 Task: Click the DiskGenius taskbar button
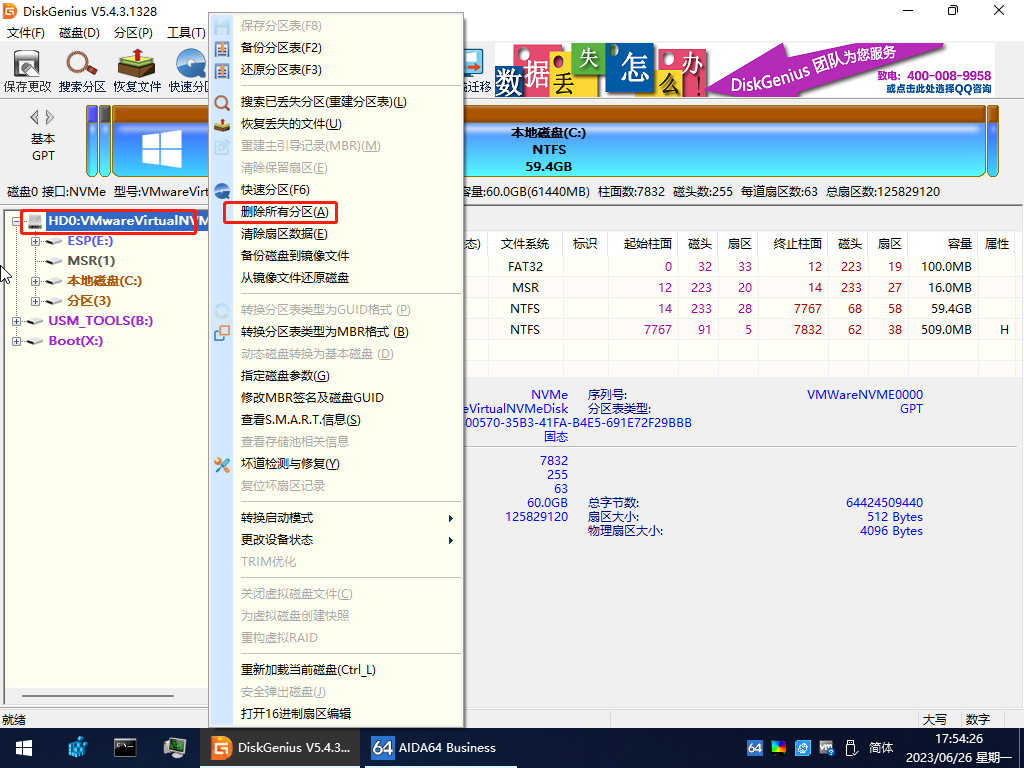click(281, 748)
